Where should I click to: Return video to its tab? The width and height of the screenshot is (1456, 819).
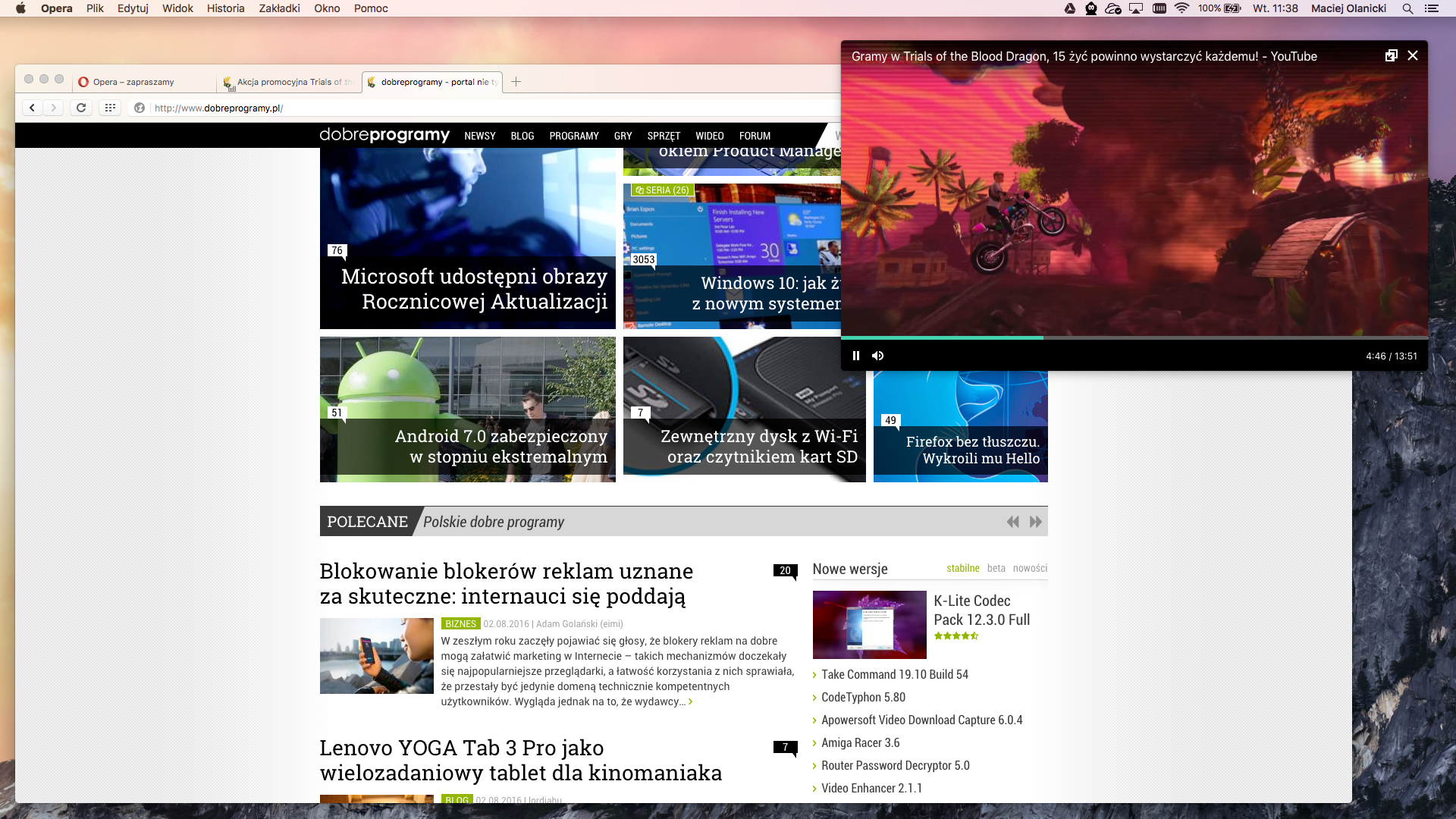(1391, 55)
